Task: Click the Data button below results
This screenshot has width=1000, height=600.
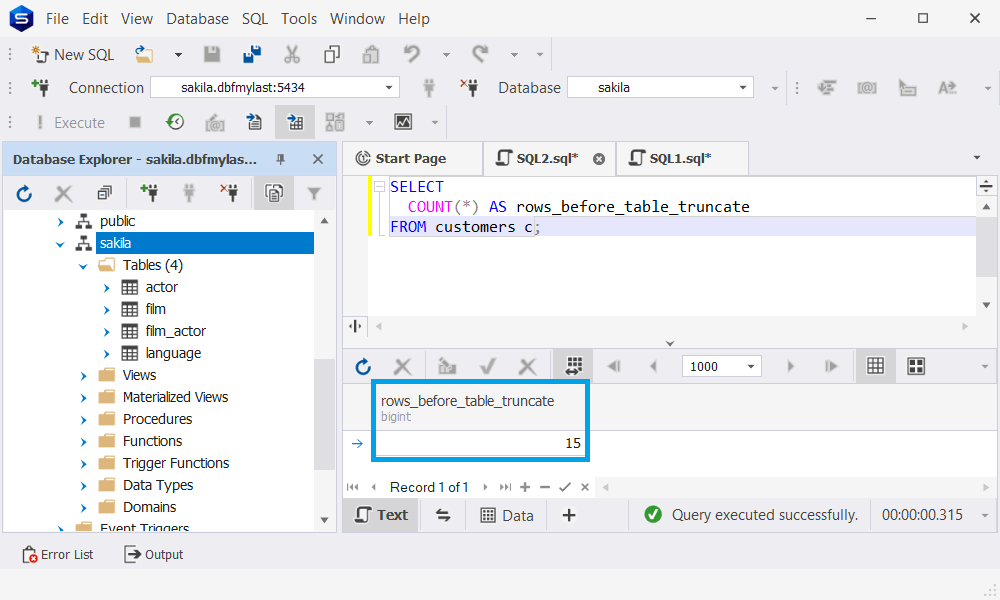Action: [507, 515]
